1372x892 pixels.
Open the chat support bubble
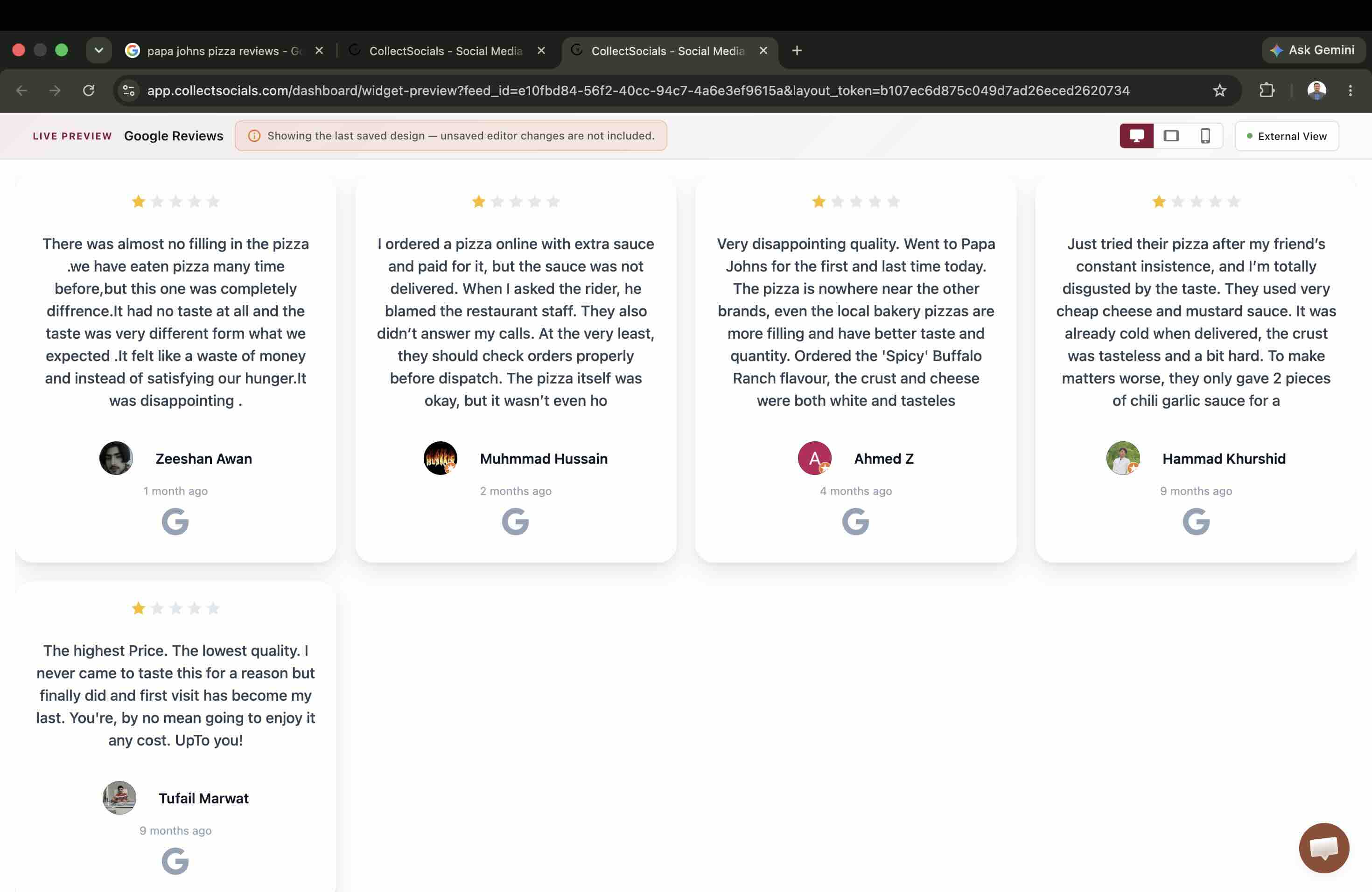tap(1323, 848)
